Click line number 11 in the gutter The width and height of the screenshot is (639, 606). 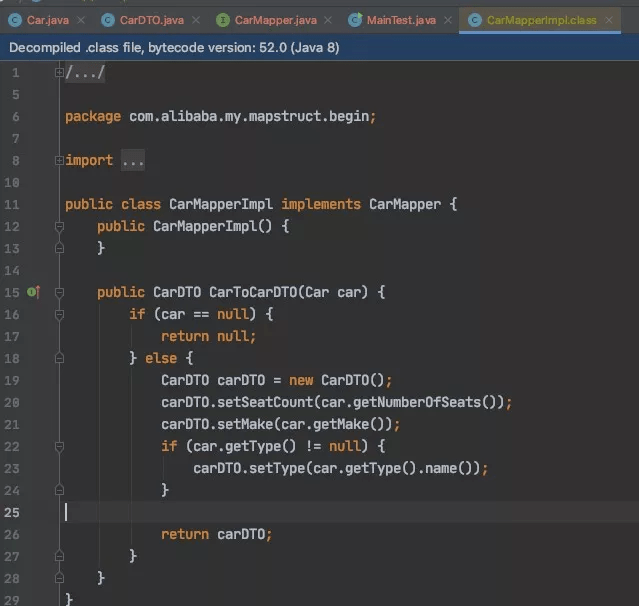(11, 205)
